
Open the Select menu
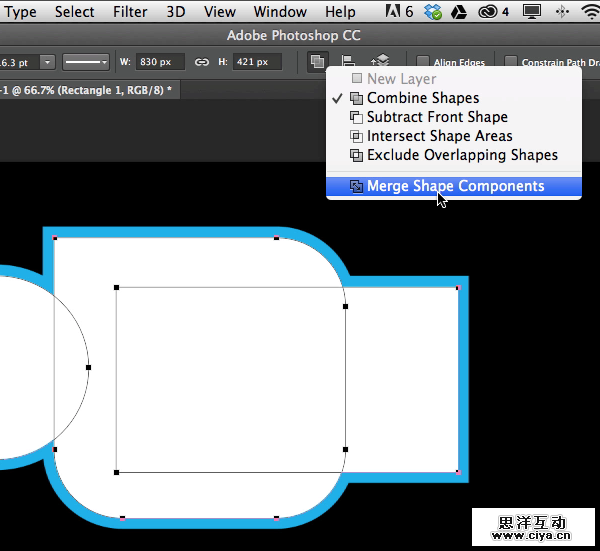(74, 11)
